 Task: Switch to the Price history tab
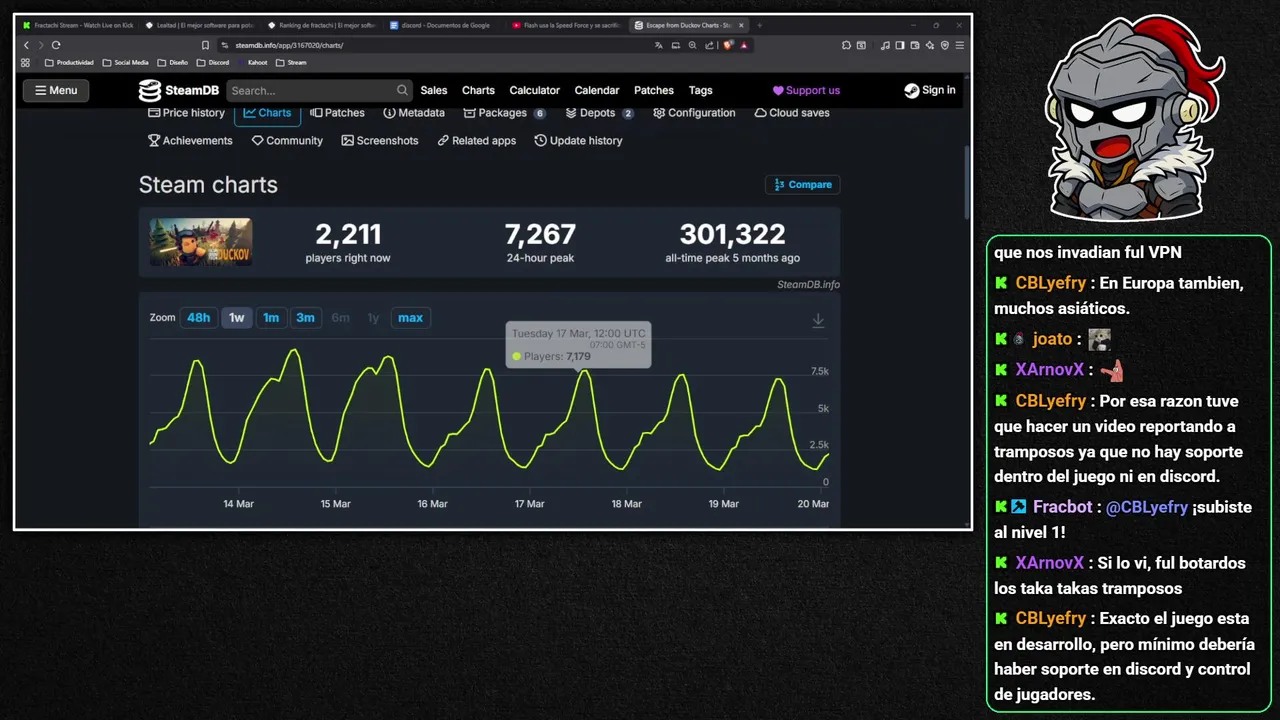point(186,113)
